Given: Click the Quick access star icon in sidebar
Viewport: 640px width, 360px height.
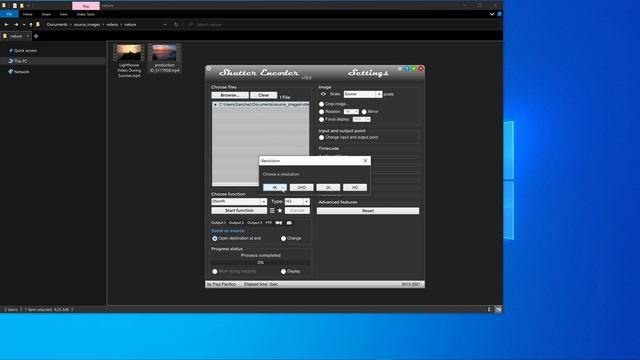Looking at the screenshot, I should coord(11,50).
